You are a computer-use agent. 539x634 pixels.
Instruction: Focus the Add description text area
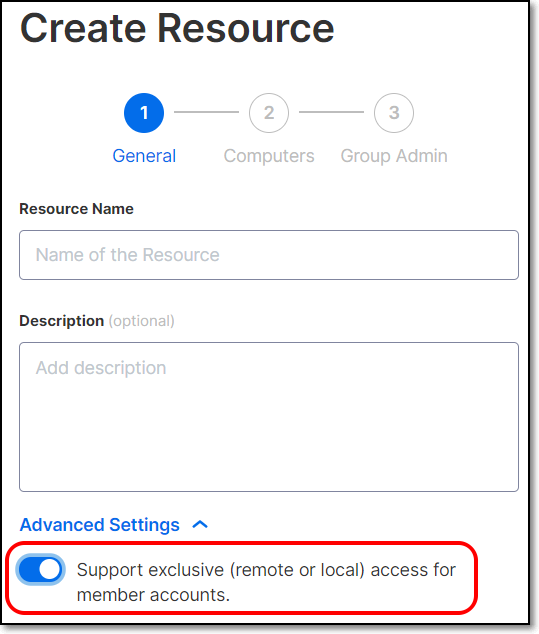[269, 417]
